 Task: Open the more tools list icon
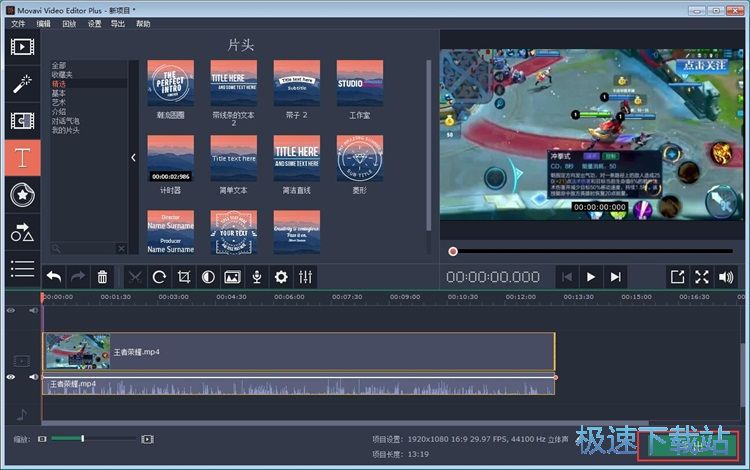coord(22,269)
